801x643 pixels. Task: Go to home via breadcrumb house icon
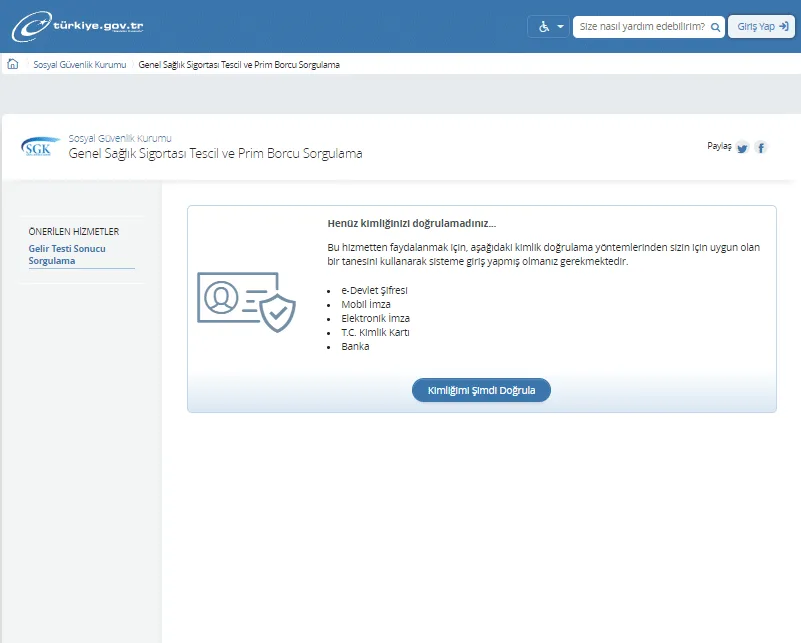point(13,64)
